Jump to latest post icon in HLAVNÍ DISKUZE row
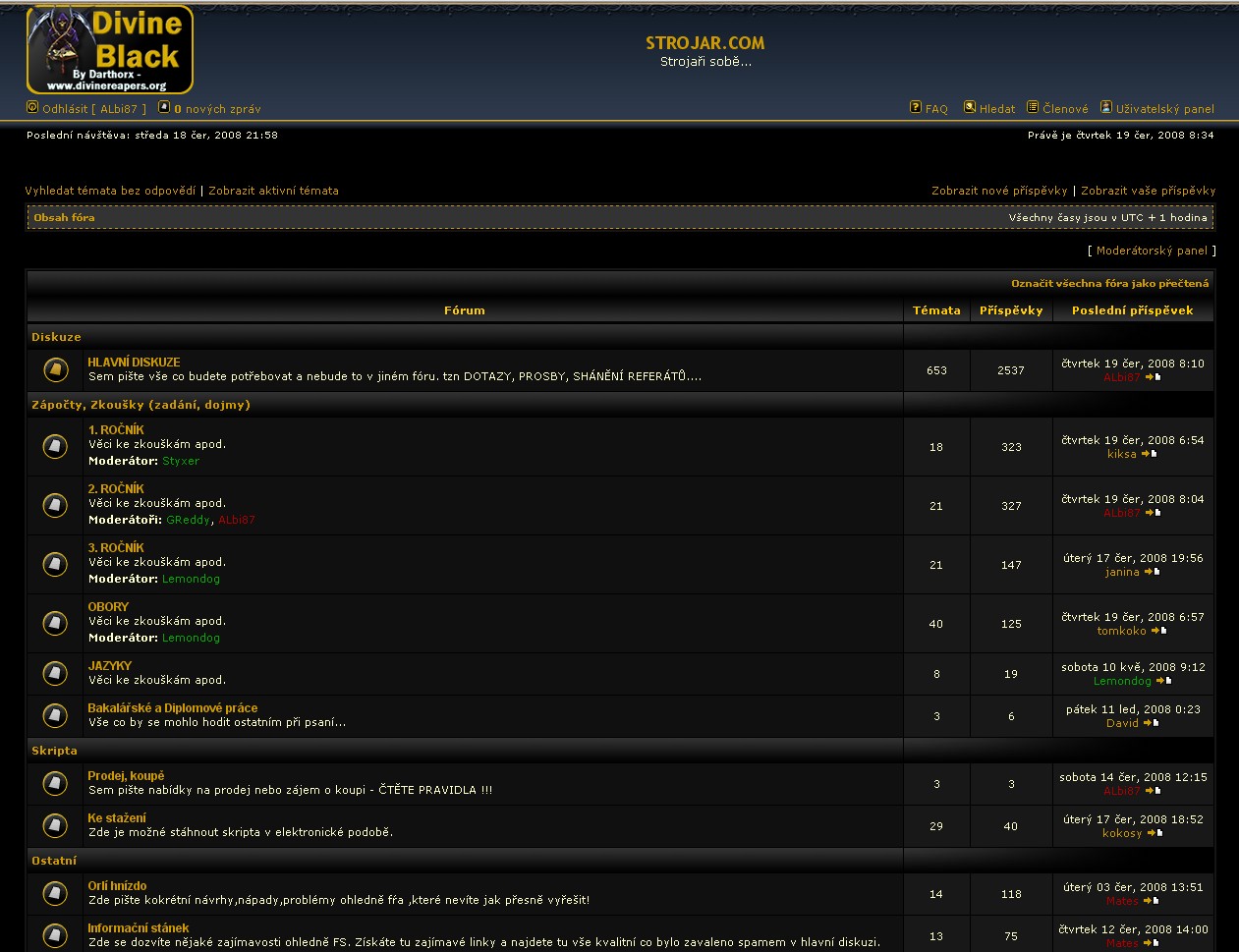The width and height of the screenshot is (1239, 952). pyautogui.click(x=1154, y=377)
